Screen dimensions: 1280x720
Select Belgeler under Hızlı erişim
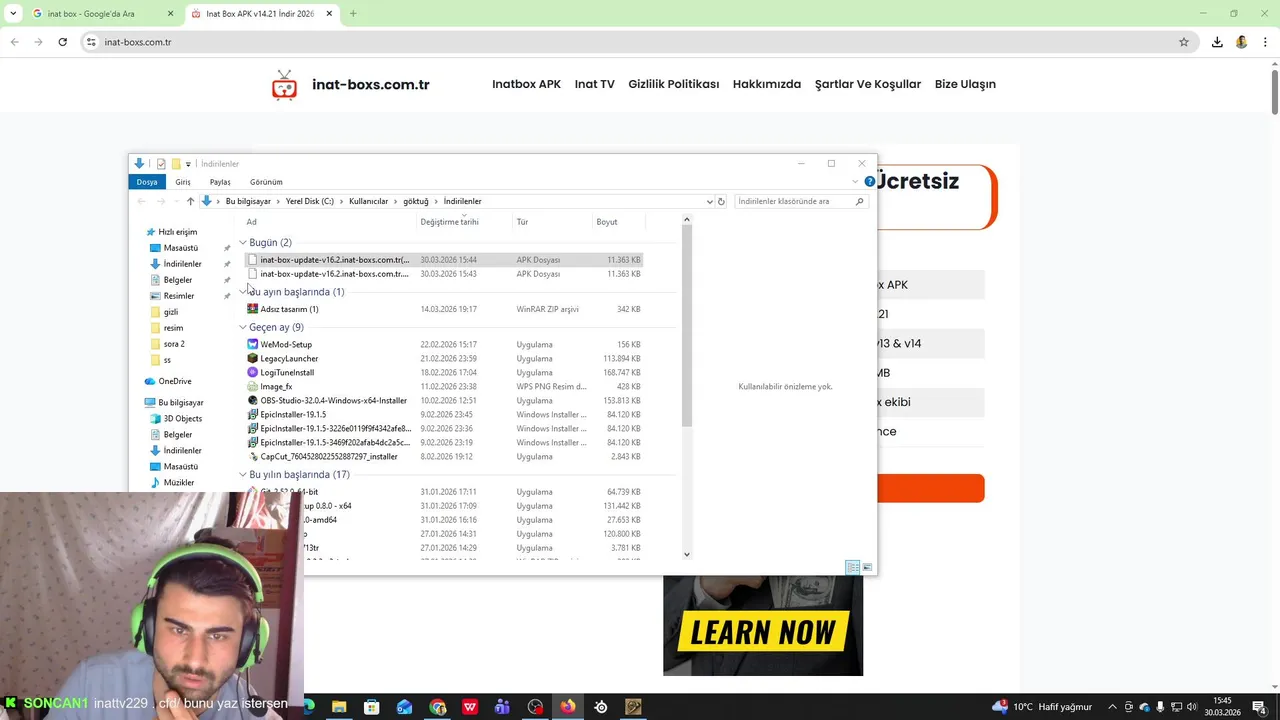point(178,280)
